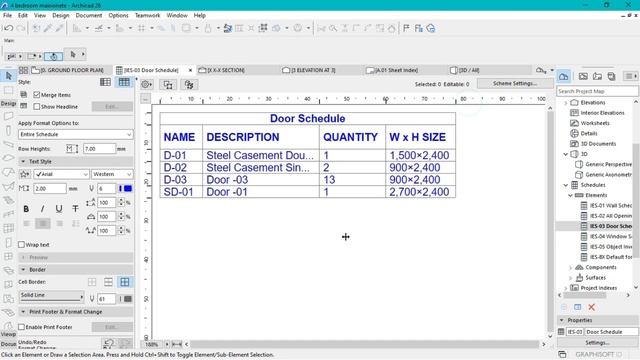Image resolution: width=640 pixels, height=360 pixels.
Task: Open the Project Map view in Navigator
Action: [x=564, y=76]
